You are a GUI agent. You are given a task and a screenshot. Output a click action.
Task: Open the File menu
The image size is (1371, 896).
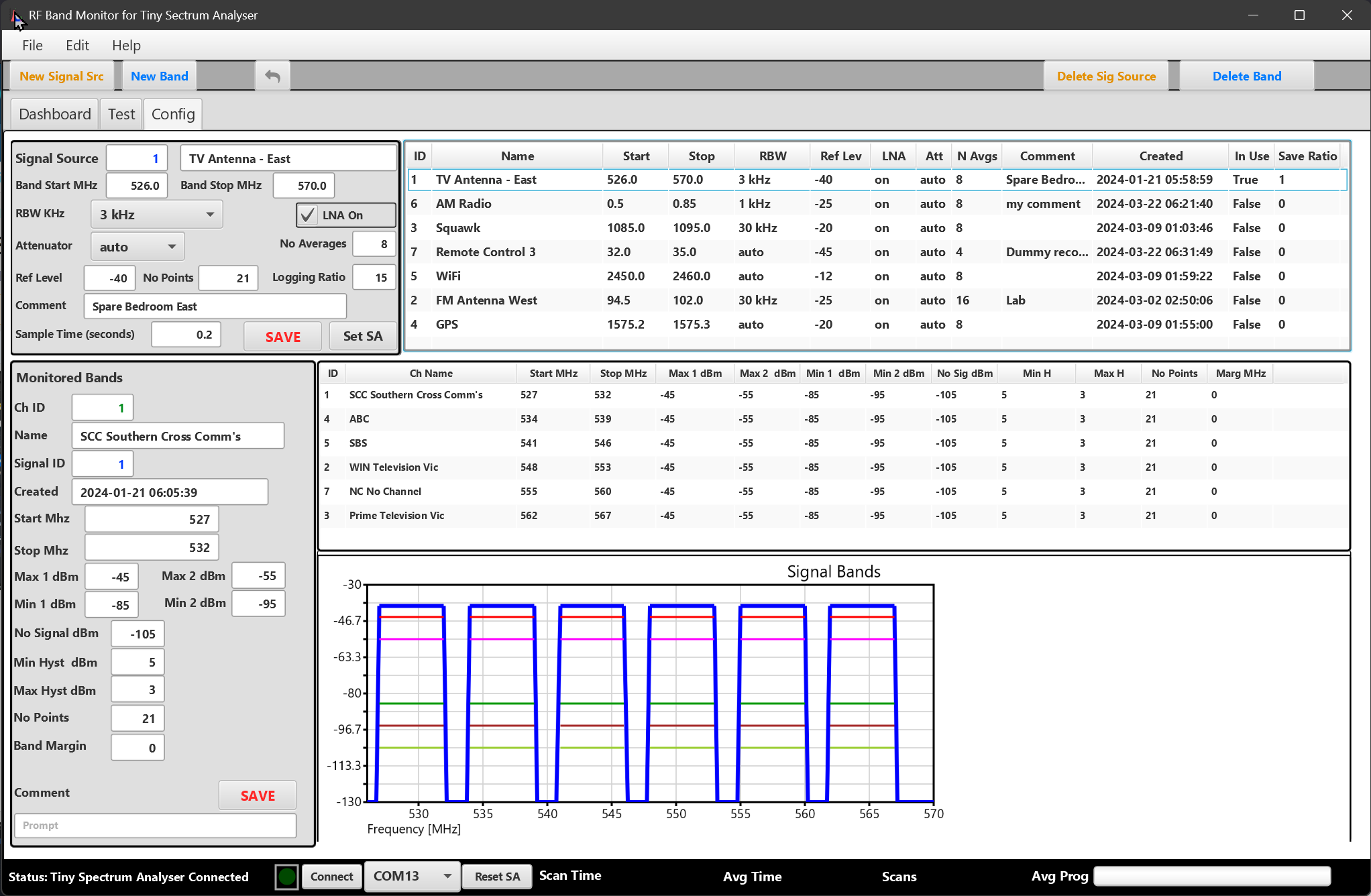pyautogui.click(x=32, y=46)
